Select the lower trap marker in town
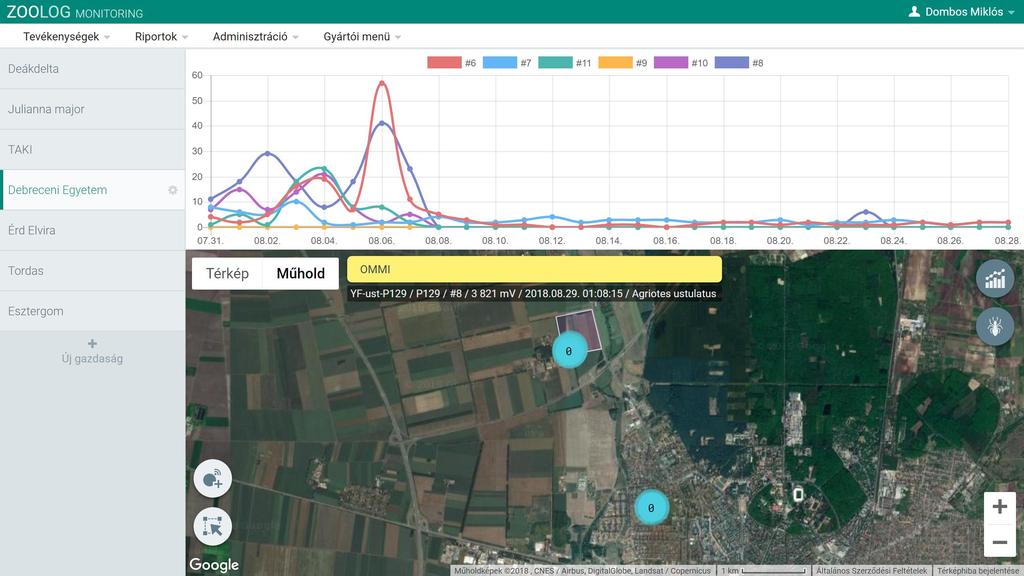Viewport: 1024px width, 576px height. pyautogui.click(x=651, y=507)
